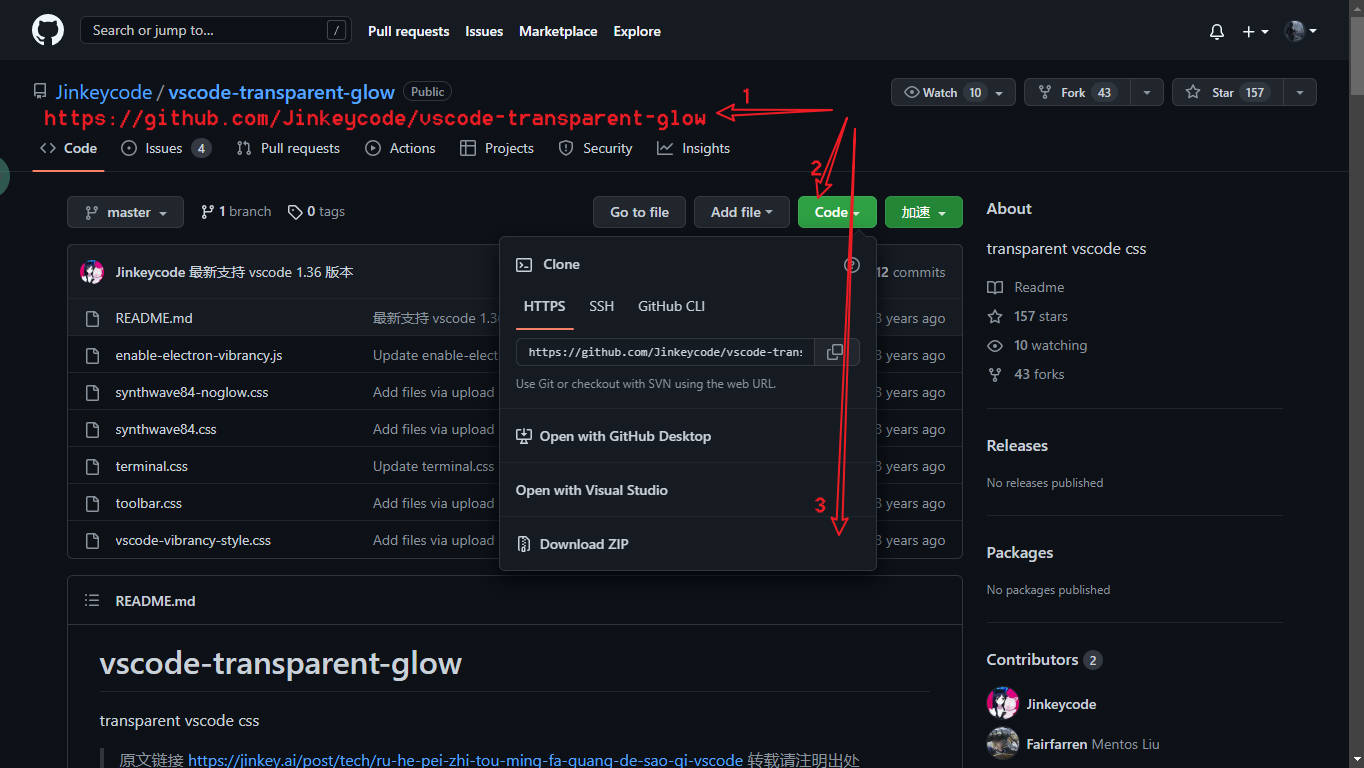Open the synthwave84-noglow.css file
The image size is (1364, 768).
point(192,392)
